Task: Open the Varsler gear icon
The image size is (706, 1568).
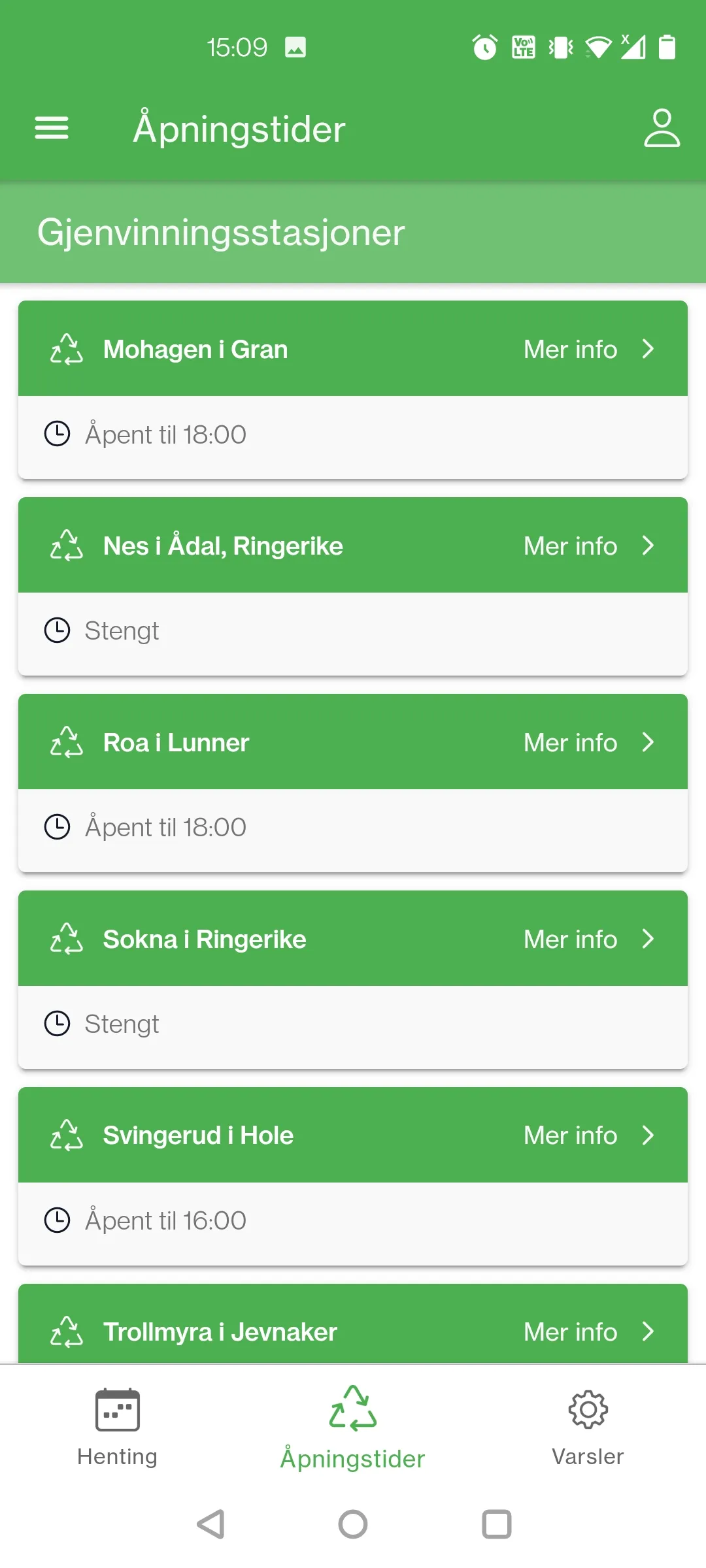Action: [588, 1409]
